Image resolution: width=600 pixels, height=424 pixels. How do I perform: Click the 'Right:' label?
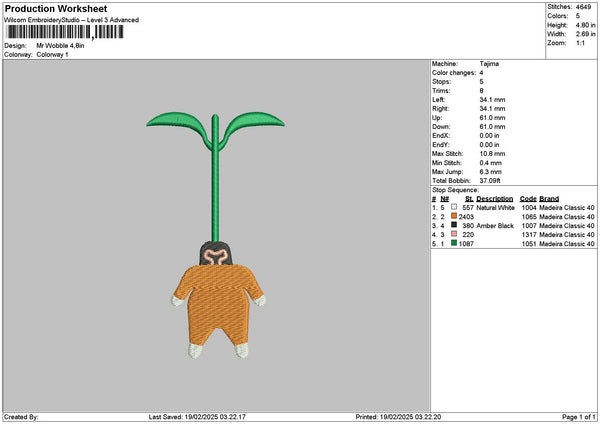(x=440, y=109)
